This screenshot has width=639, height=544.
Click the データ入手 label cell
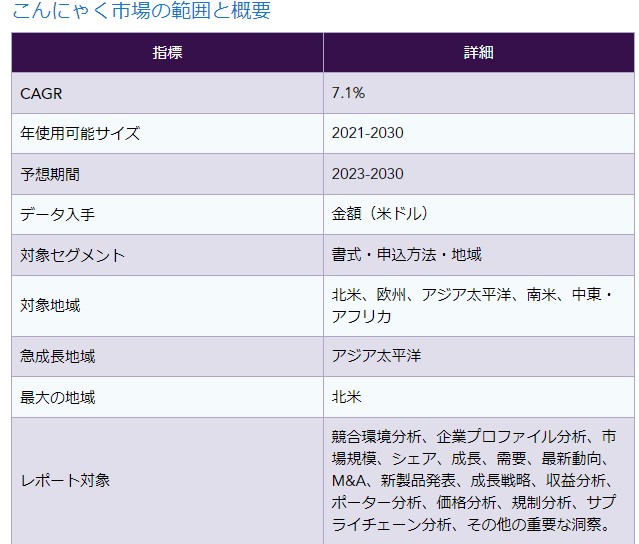click(x=57, y=214)
